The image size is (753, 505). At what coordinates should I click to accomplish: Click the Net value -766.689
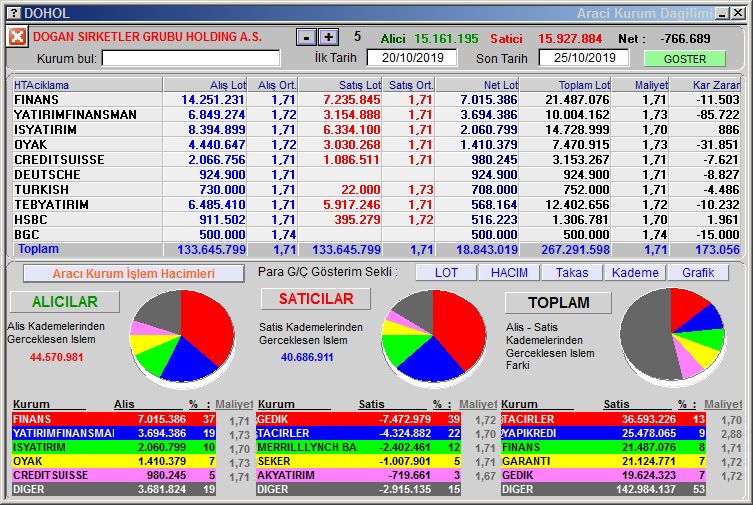tap(685, 38)
